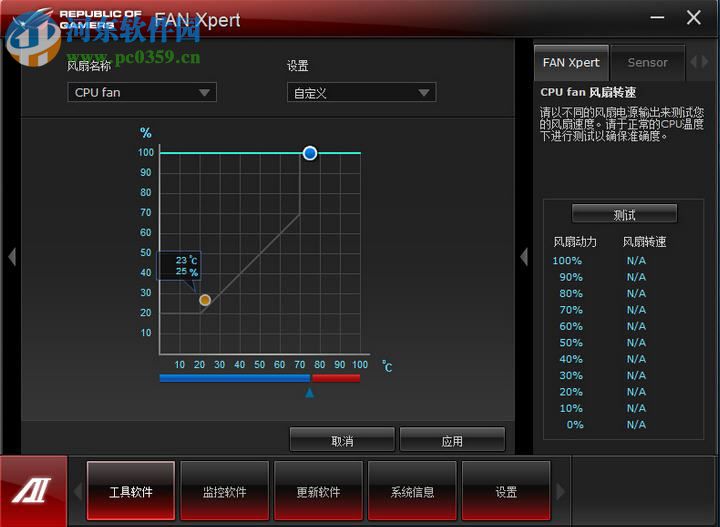Open the 自定义 settings dropdown
The width and height of the screenshot is (720, 527).
(x=361, y=93)
